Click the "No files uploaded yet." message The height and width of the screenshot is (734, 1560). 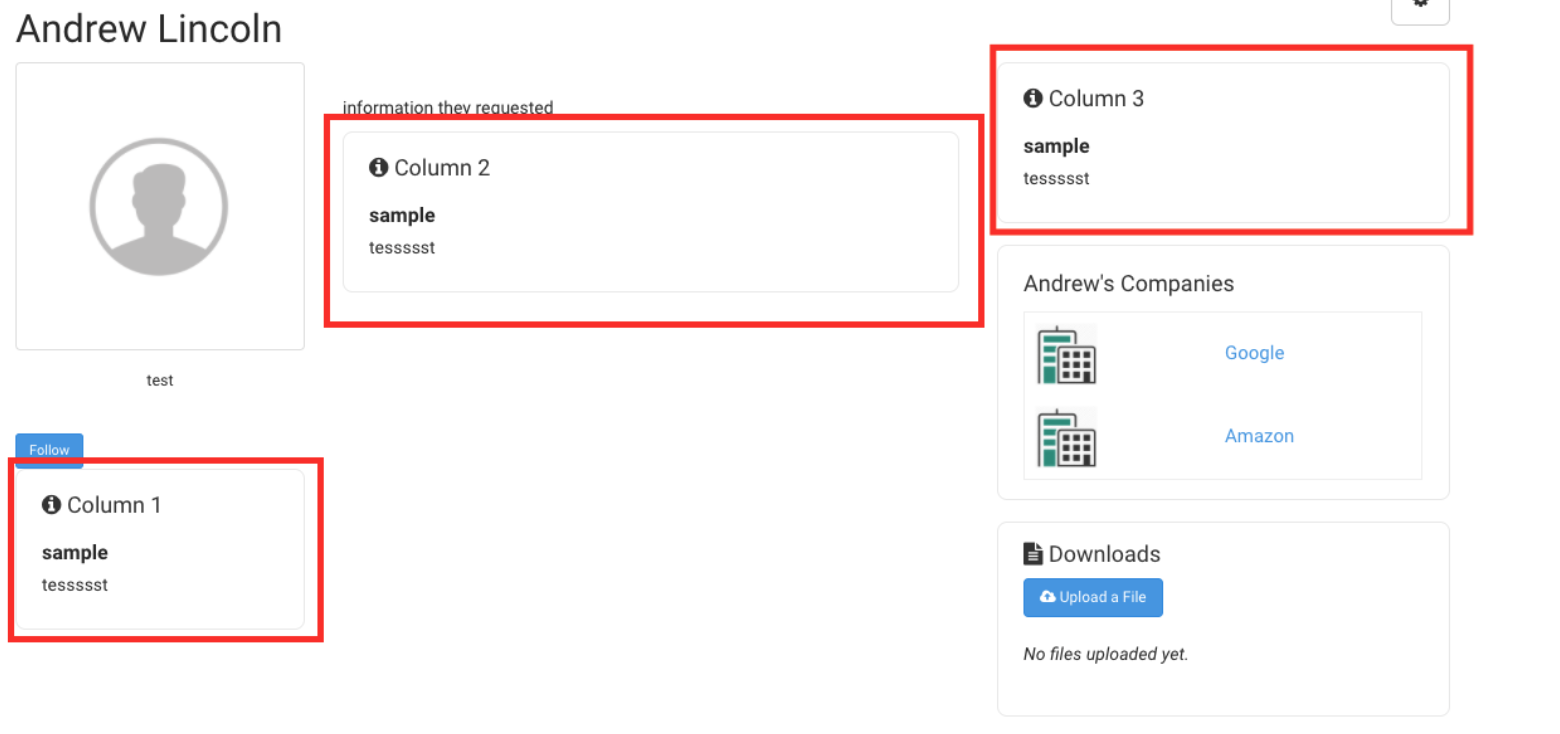coord(1105,655)
